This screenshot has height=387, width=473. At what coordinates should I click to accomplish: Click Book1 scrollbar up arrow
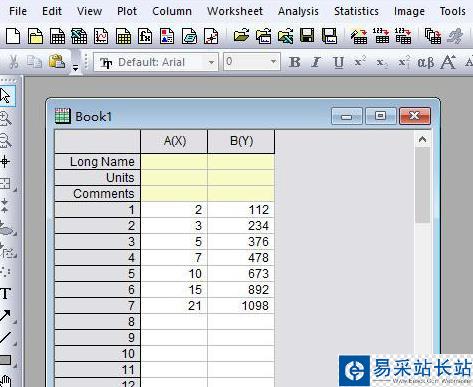pos(422,140)
